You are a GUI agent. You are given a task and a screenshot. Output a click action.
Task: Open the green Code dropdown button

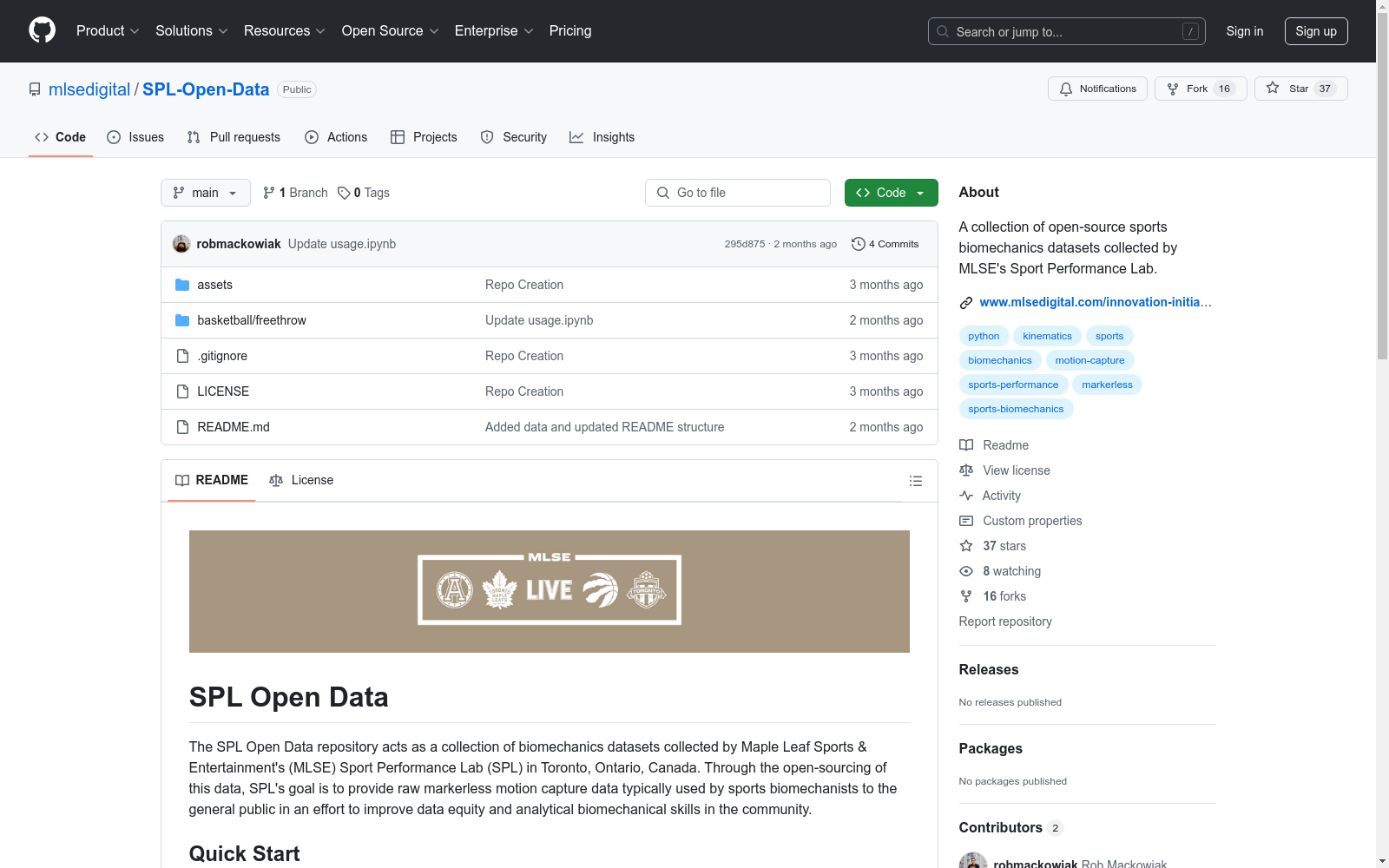[x=891, y=193]
